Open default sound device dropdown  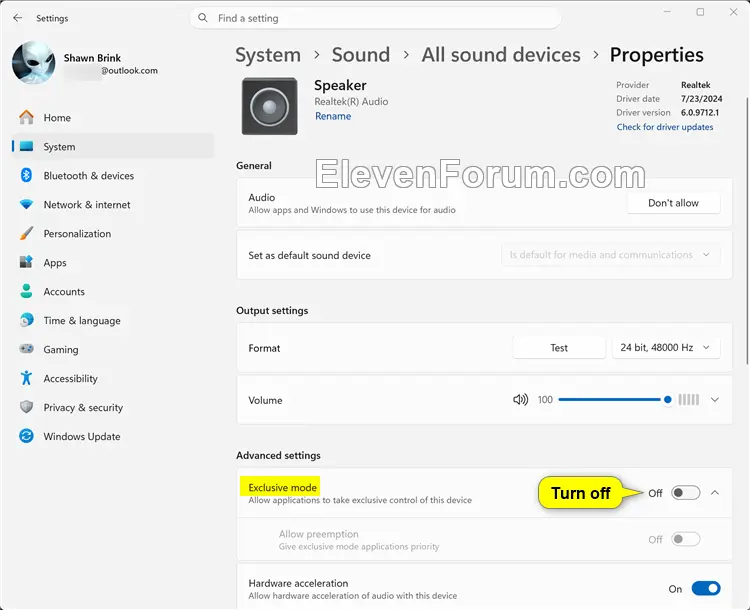[x=611, y=255]
